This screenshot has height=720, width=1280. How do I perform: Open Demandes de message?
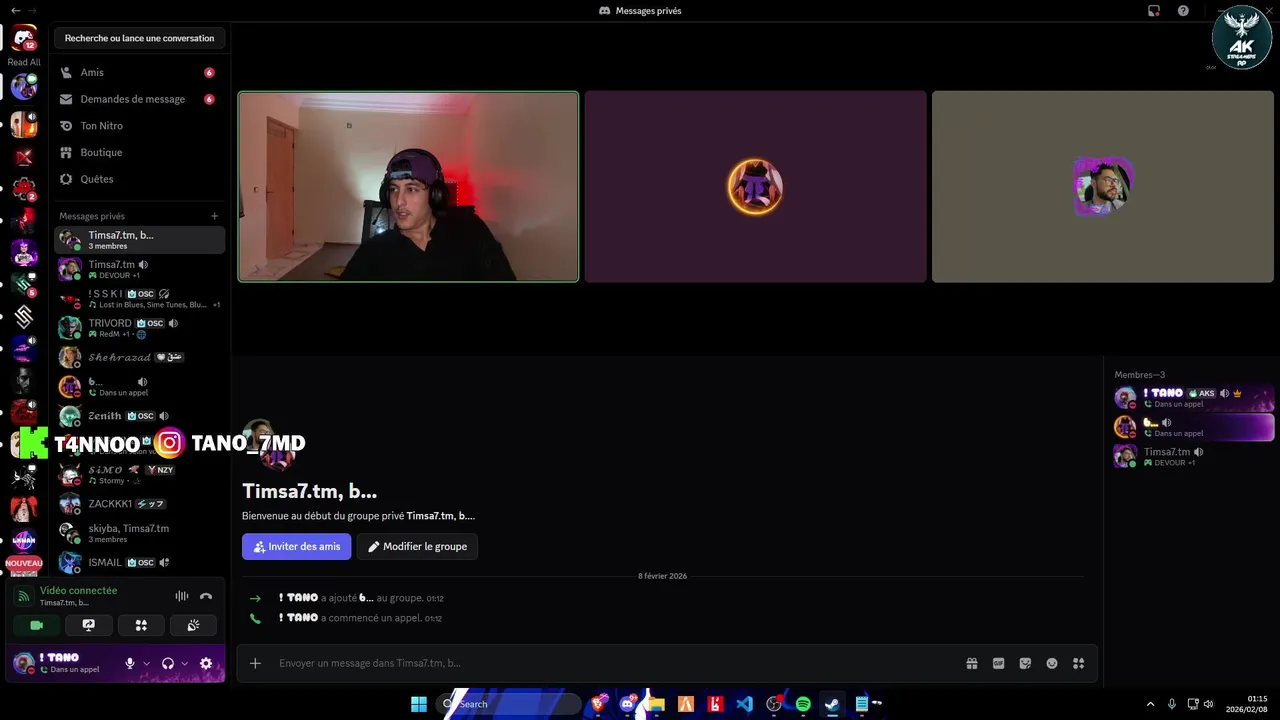[x=139, y=99]
